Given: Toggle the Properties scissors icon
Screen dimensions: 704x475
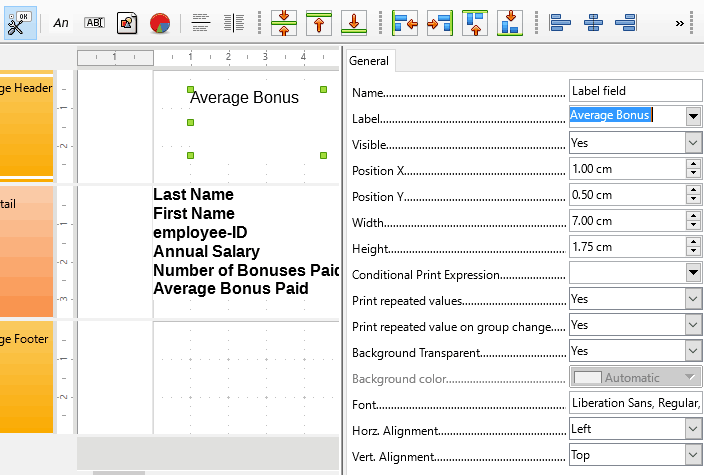Looking at the screenshot, I should (20, 23).
